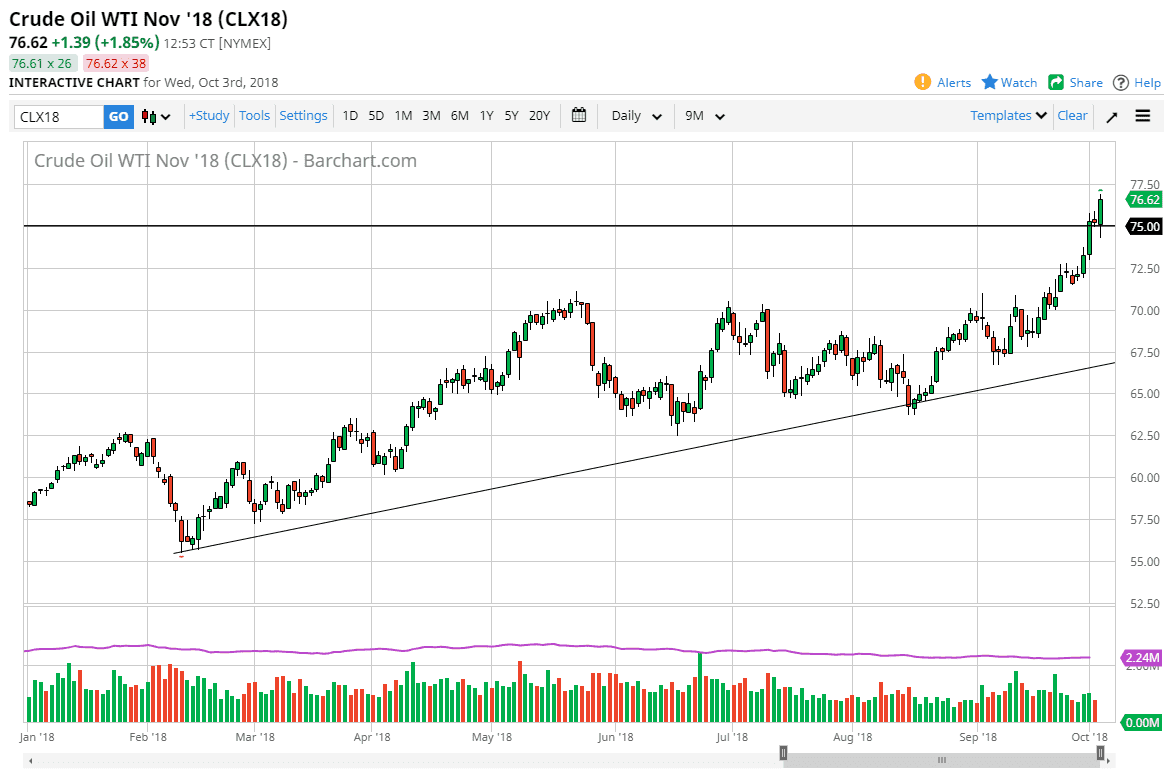Open the Daily frequency dropdown
The height and width of the screenshot is (769, 1167).
tap(635, 116)
